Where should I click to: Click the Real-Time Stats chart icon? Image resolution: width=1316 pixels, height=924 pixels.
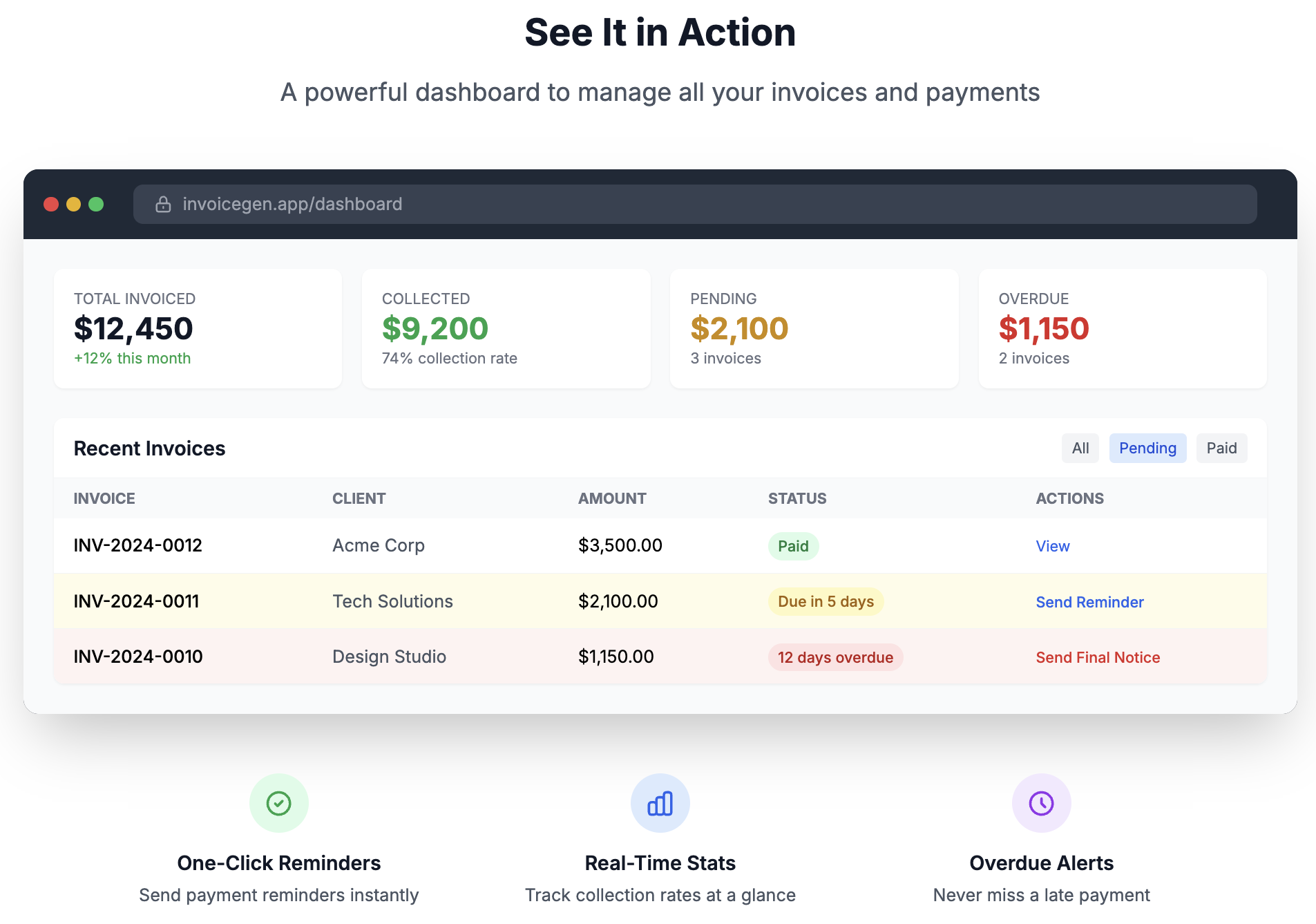coord(660,802)
